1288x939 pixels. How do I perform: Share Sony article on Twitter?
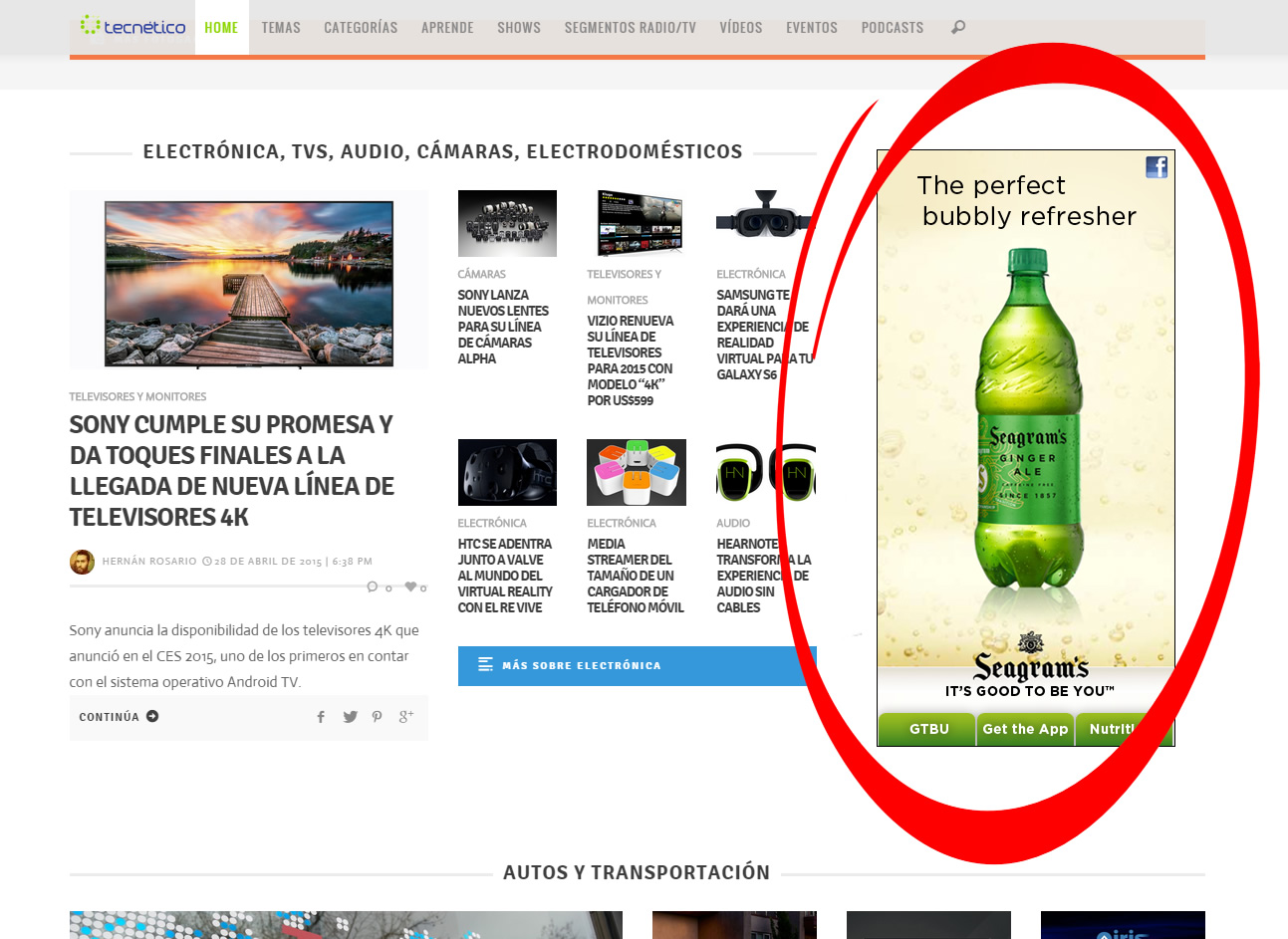click(350, 717)
